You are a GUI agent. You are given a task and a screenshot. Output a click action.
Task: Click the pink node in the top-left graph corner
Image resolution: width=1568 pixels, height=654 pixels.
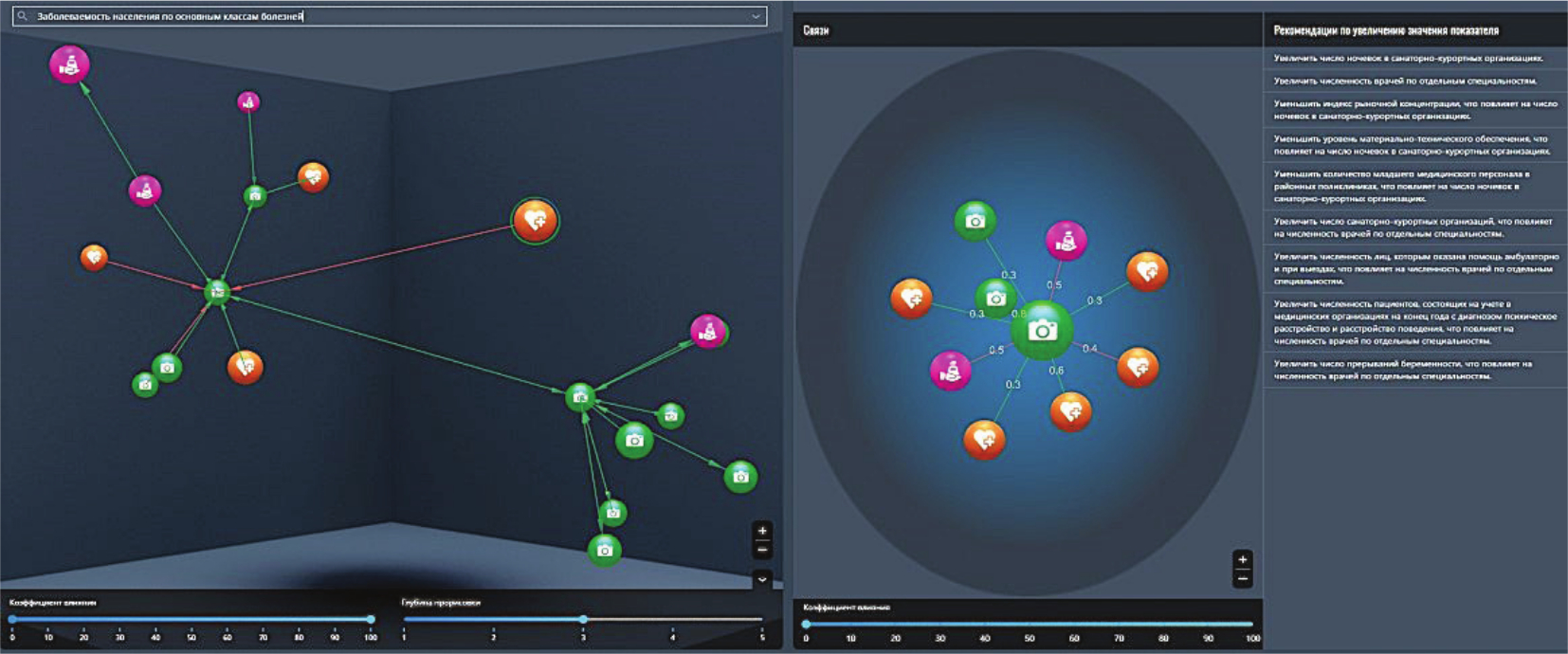[x=69, y=64]
